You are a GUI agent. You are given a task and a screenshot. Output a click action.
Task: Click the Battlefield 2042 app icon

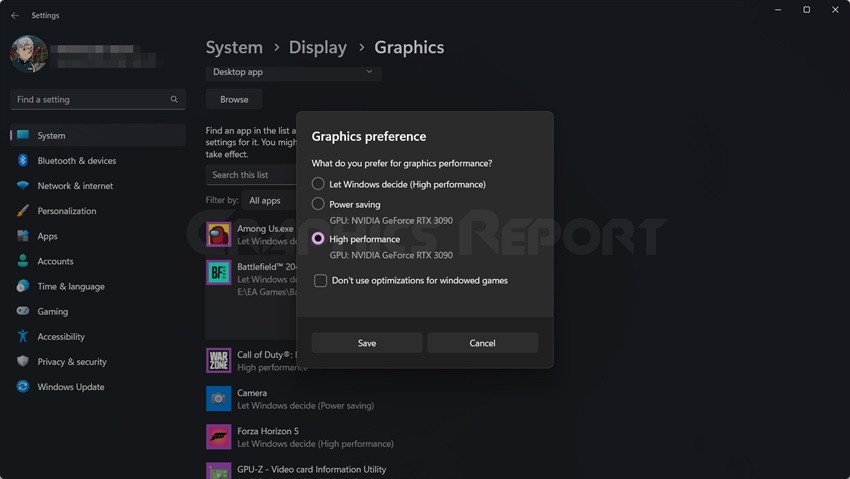click(218, 273)
